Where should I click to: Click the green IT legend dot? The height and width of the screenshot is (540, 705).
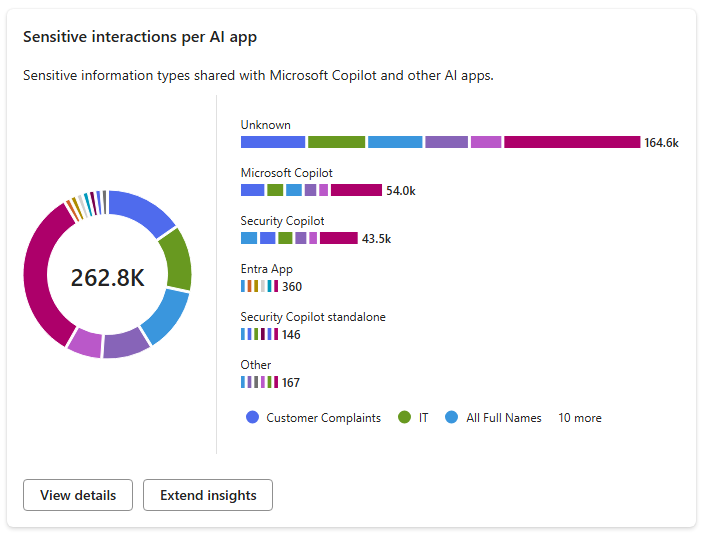click(405, 418)
